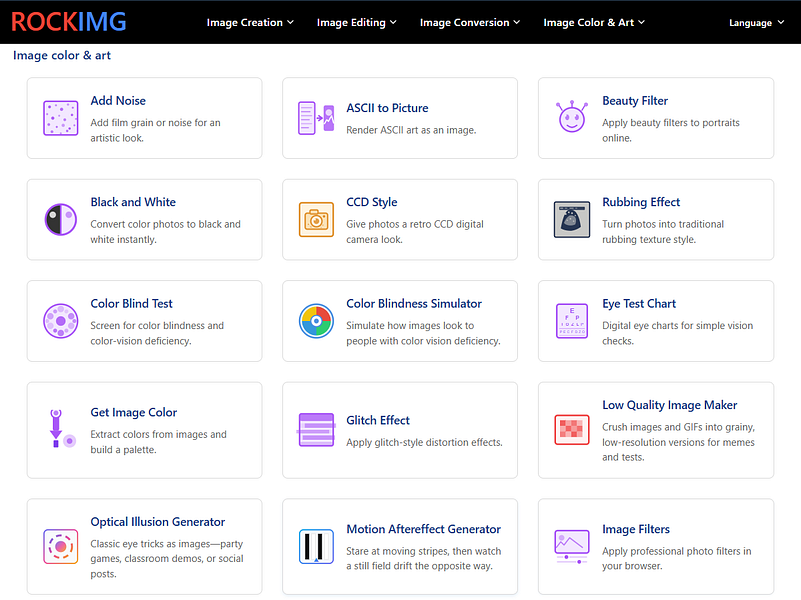Open the Add Noise tool link
The height and width of the screenshot is (600, 801).
tap(118, 101)
